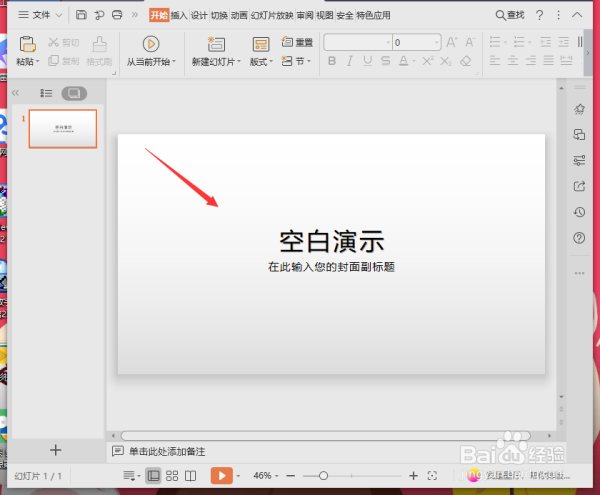
Task: Toggle Italic formatting
Action: coord(349,61)
